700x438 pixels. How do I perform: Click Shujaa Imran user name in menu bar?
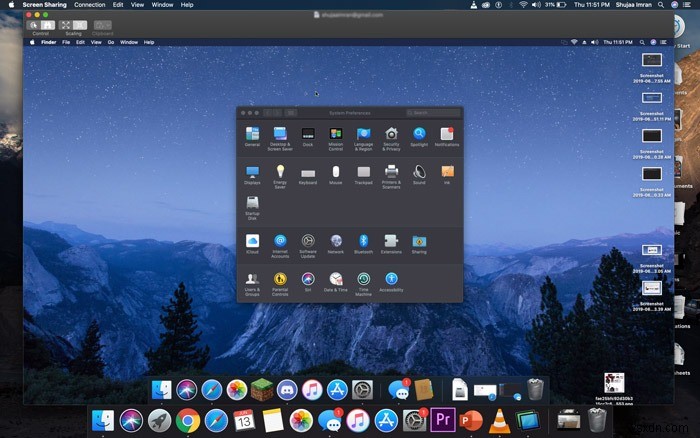(633, 4)
